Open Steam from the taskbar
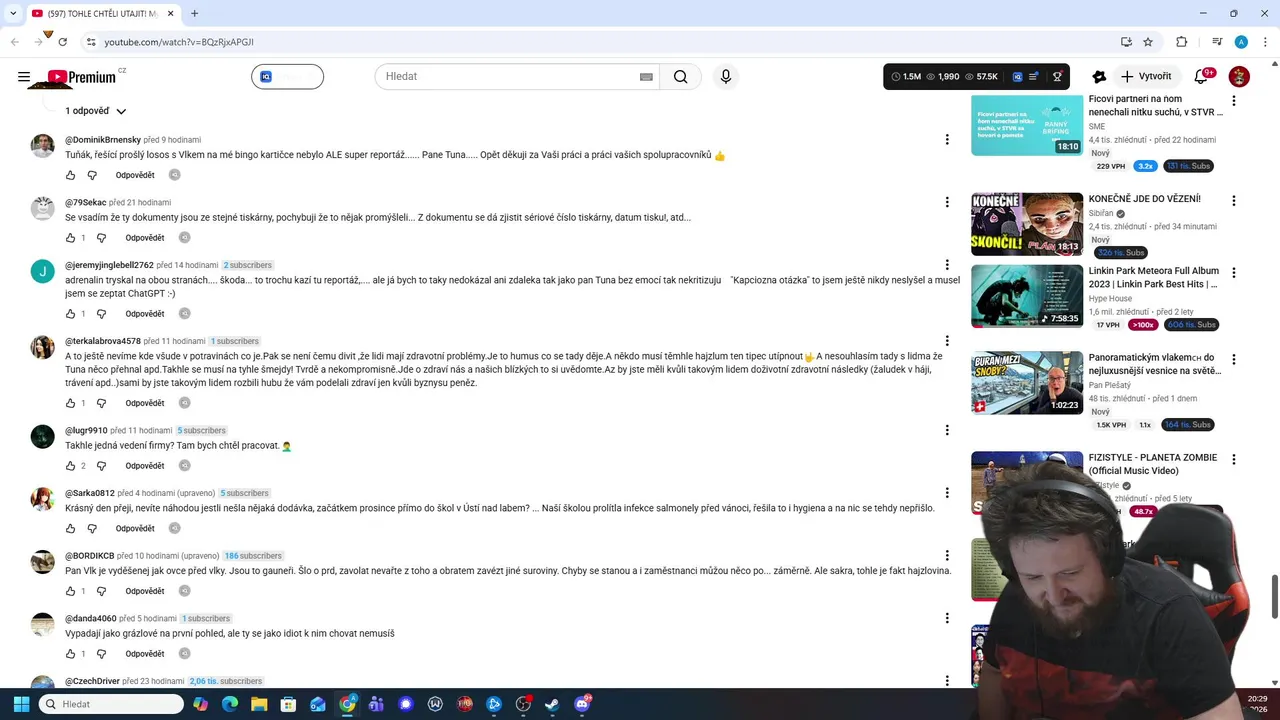Viewport: 1280px width, 720px height. [552, 704]
